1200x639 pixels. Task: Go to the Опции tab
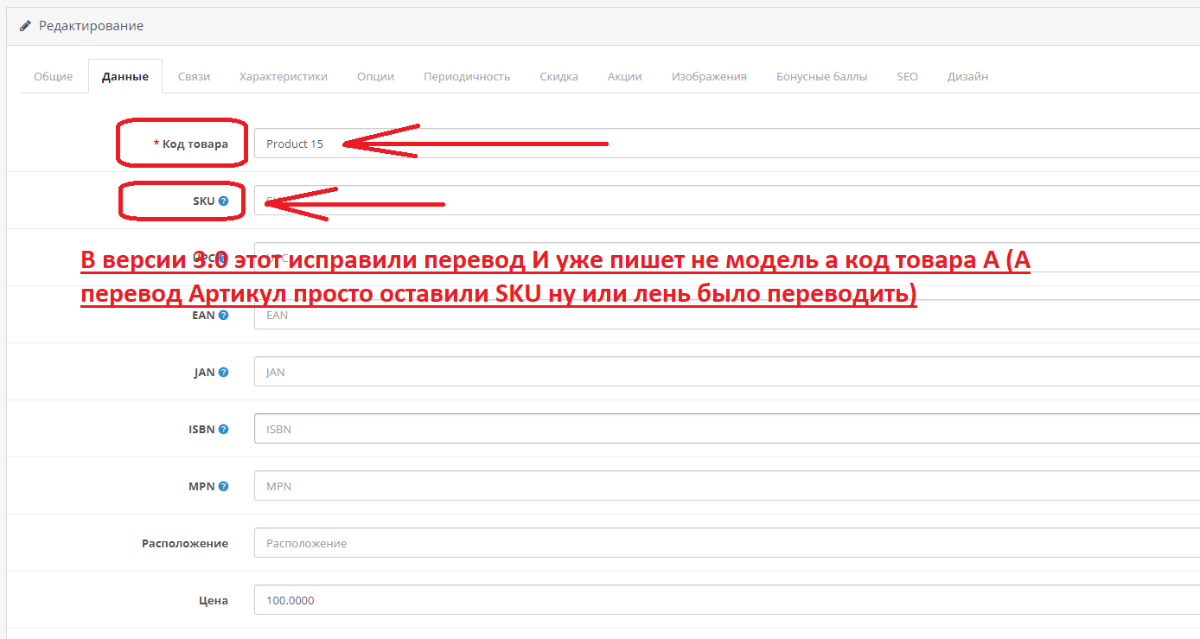pyautogui.click(x=375, y=76)
